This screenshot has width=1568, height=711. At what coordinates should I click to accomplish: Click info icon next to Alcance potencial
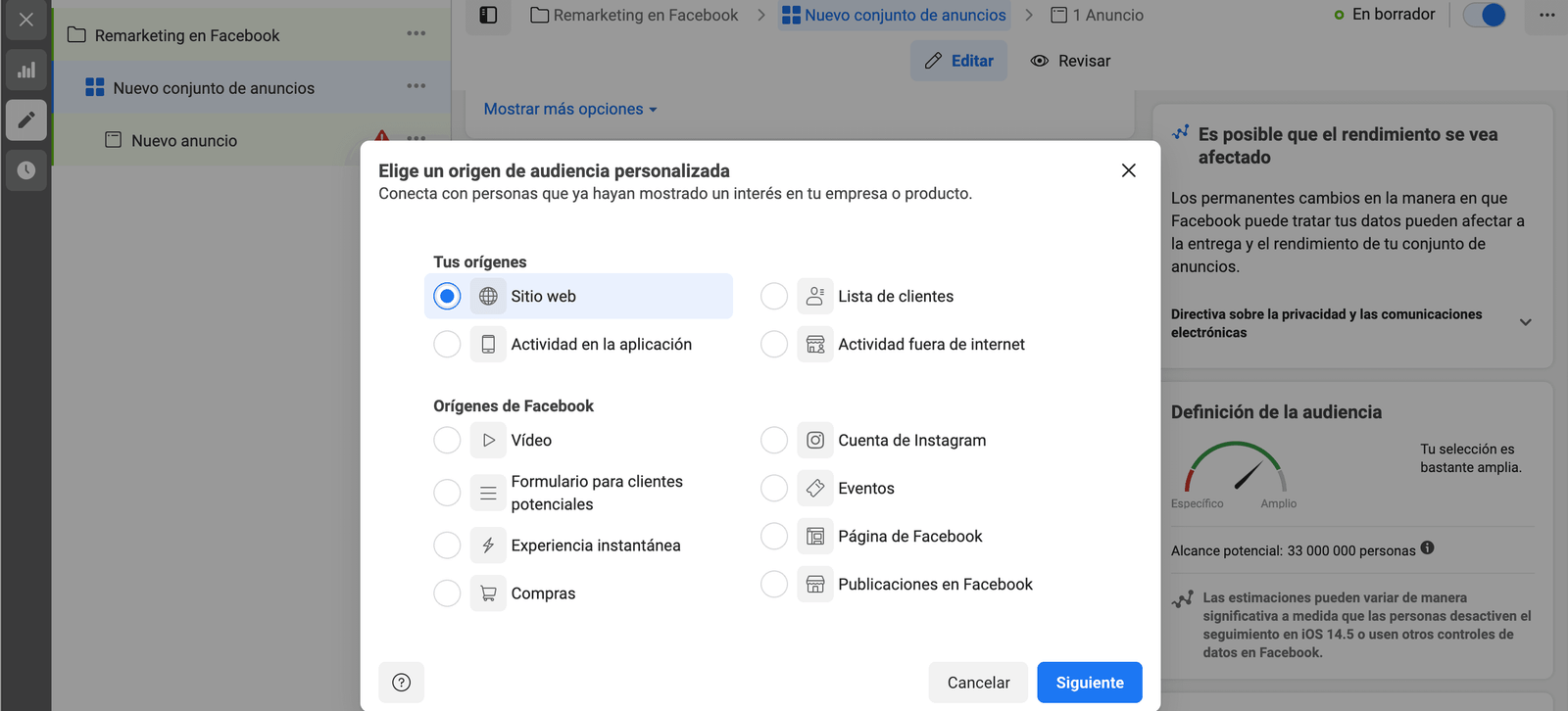pos(1427,548)
